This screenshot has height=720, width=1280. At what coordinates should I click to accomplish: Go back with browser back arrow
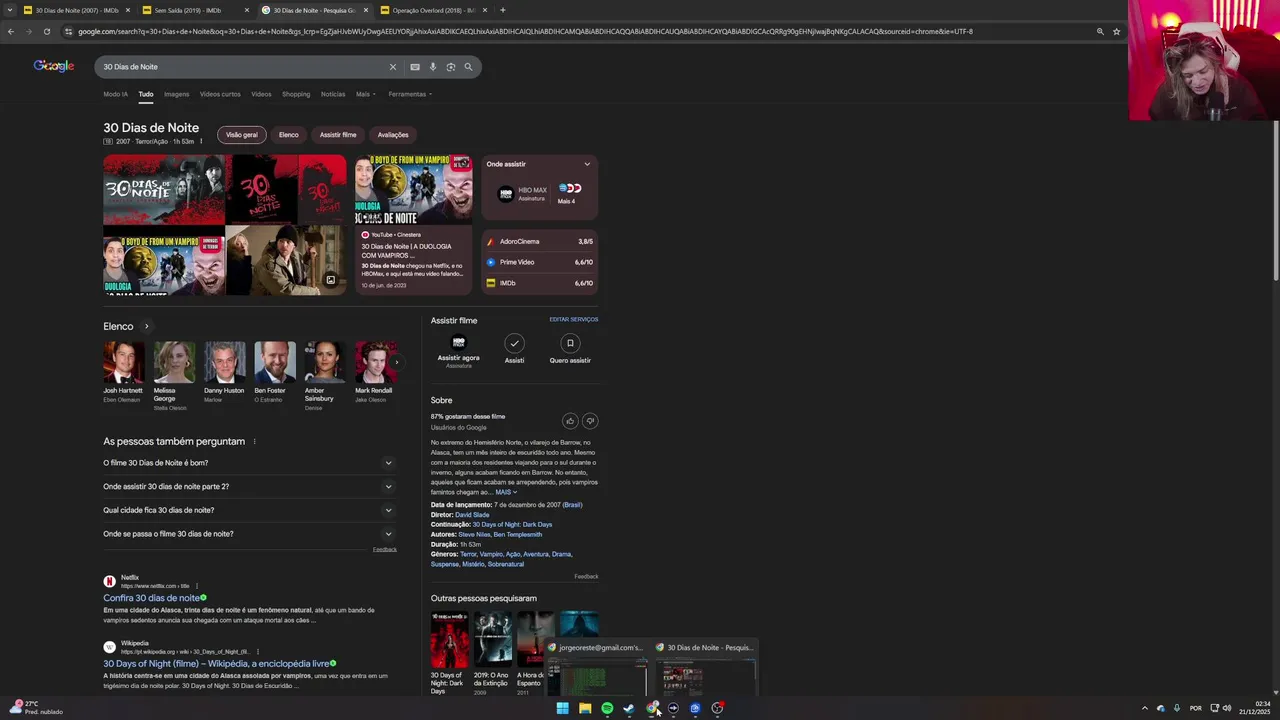[x=11, y=31]
